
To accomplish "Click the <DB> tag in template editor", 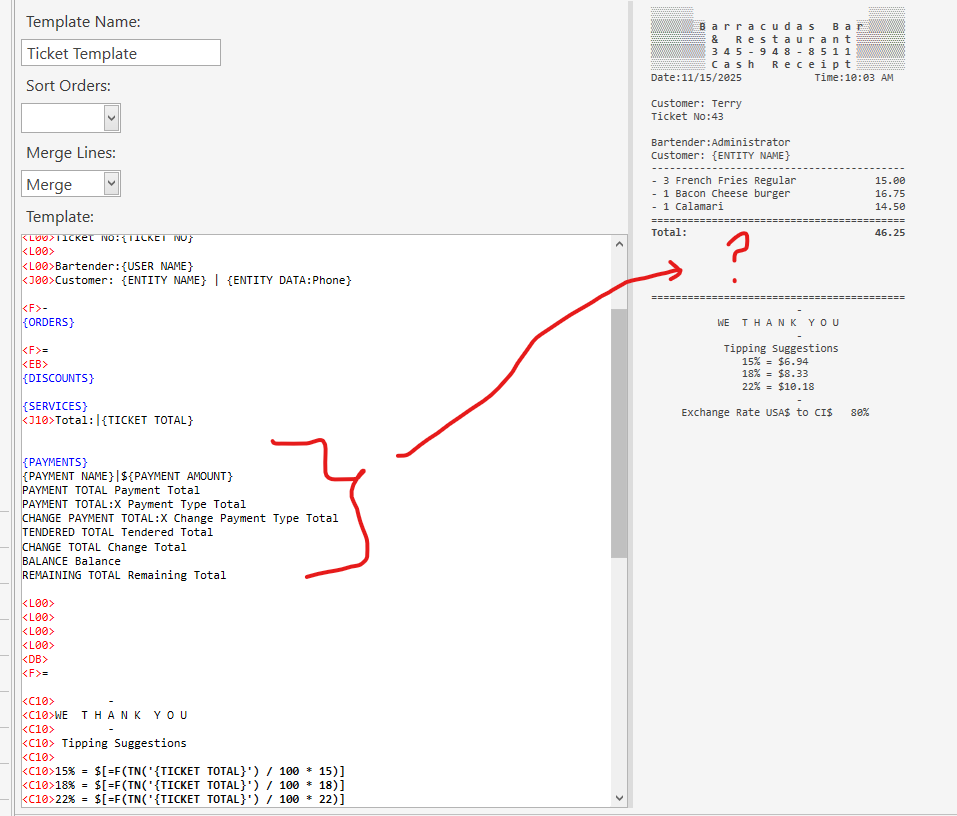I will click(35, 659).
